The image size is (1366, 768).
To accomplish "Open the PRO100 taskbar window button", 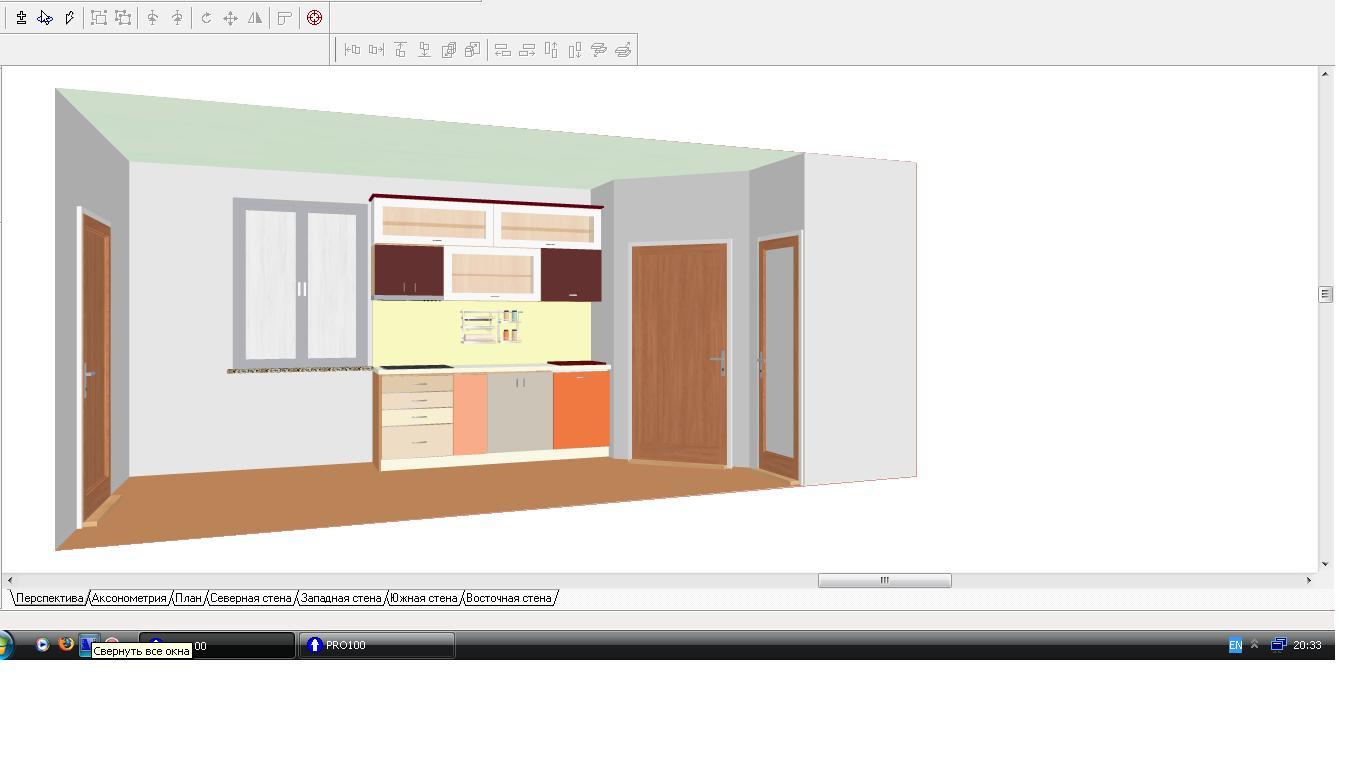I will coord(377,646).
